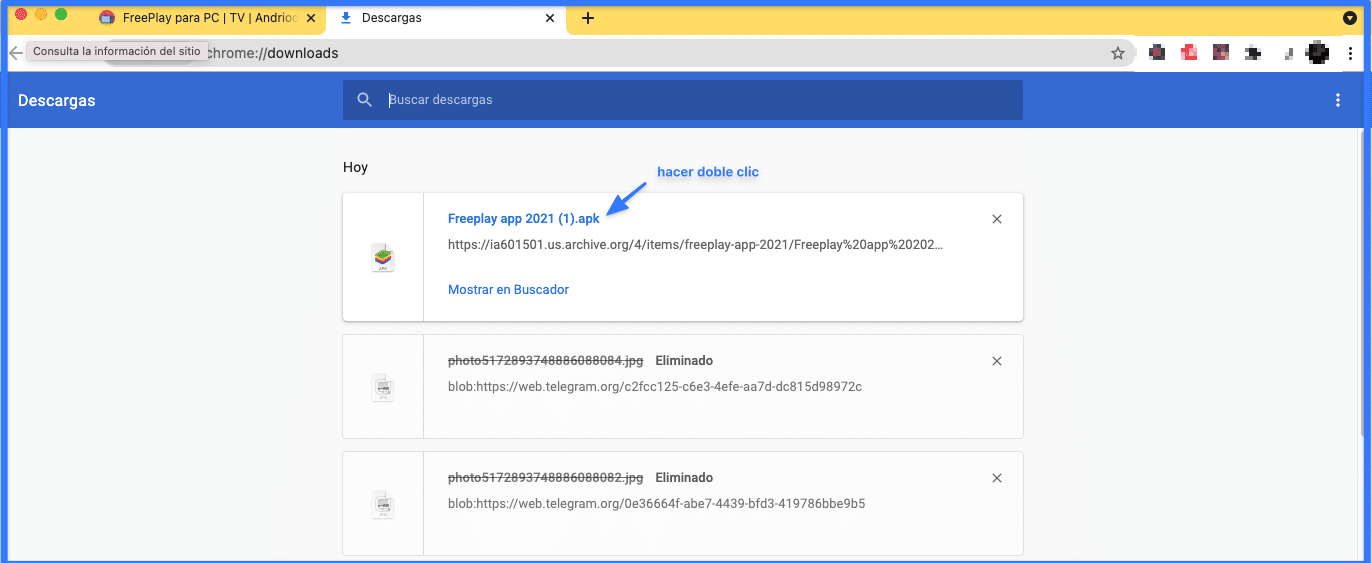Select the Descargas tab
The image size is (1372, 563).
[x=440, y=18]
